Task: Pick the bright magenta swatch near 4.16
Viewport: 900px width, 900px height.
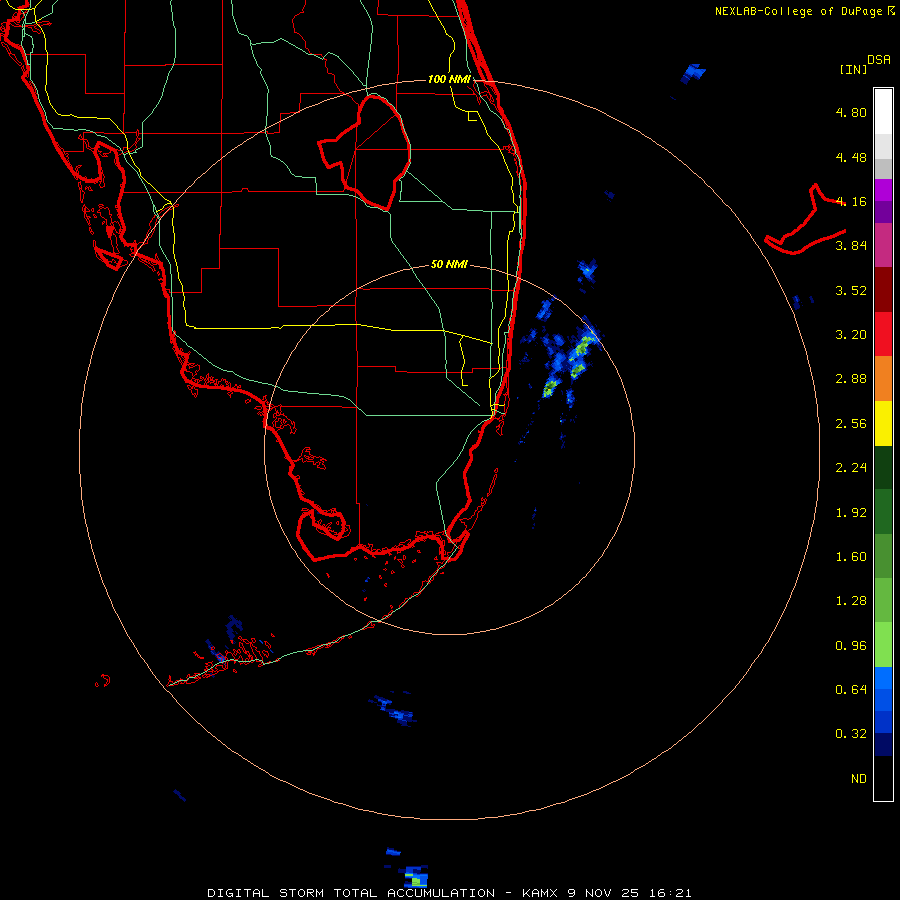Action: tap(883, 190)
